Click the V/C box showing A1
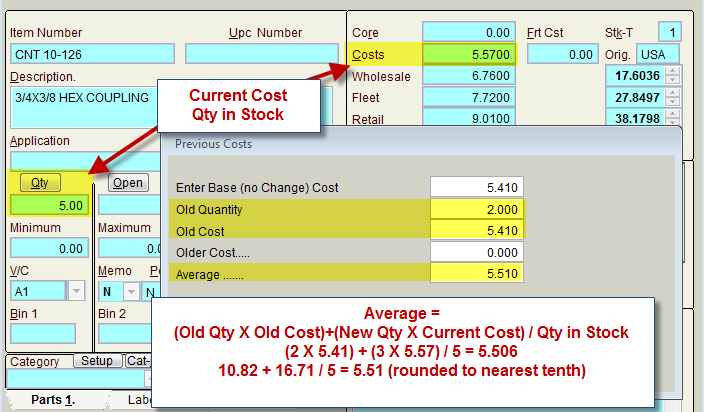Screen dimensions: 704x412 [38, 291]
